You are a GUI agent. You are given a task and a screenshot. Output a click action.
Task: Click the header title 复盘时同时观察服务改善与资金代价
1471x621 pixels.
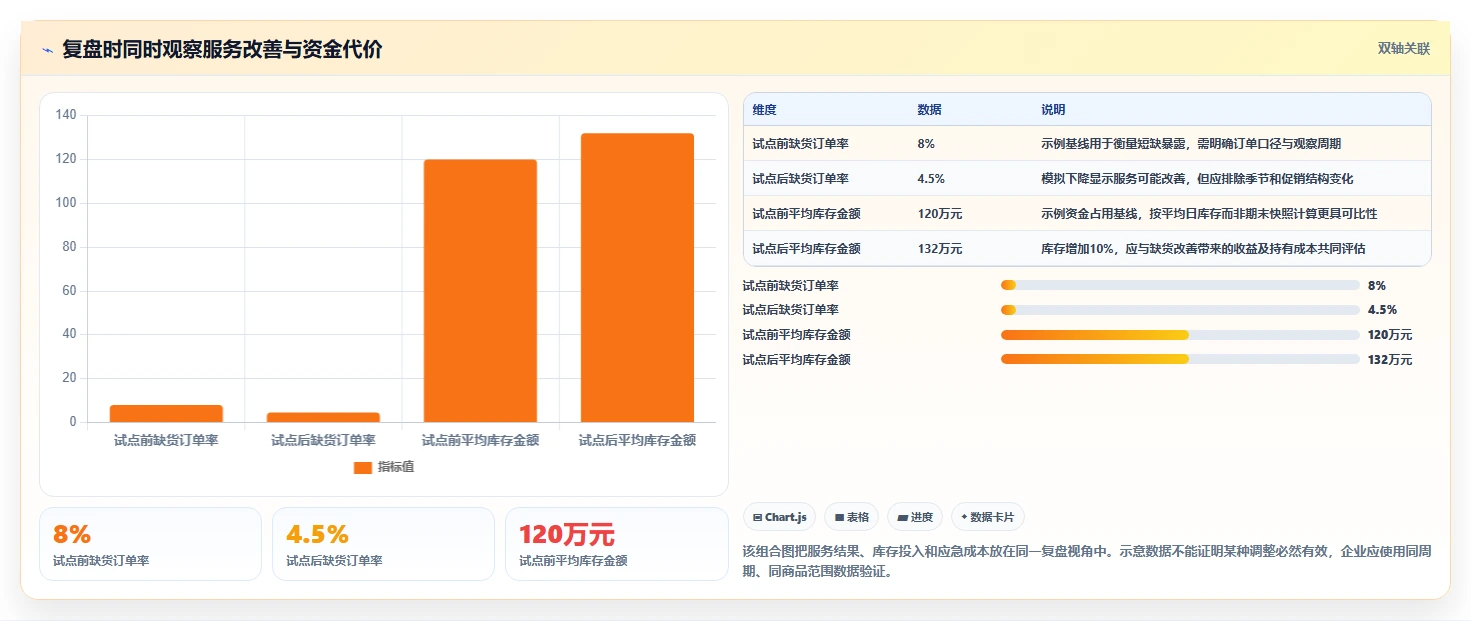pos(222,50)
